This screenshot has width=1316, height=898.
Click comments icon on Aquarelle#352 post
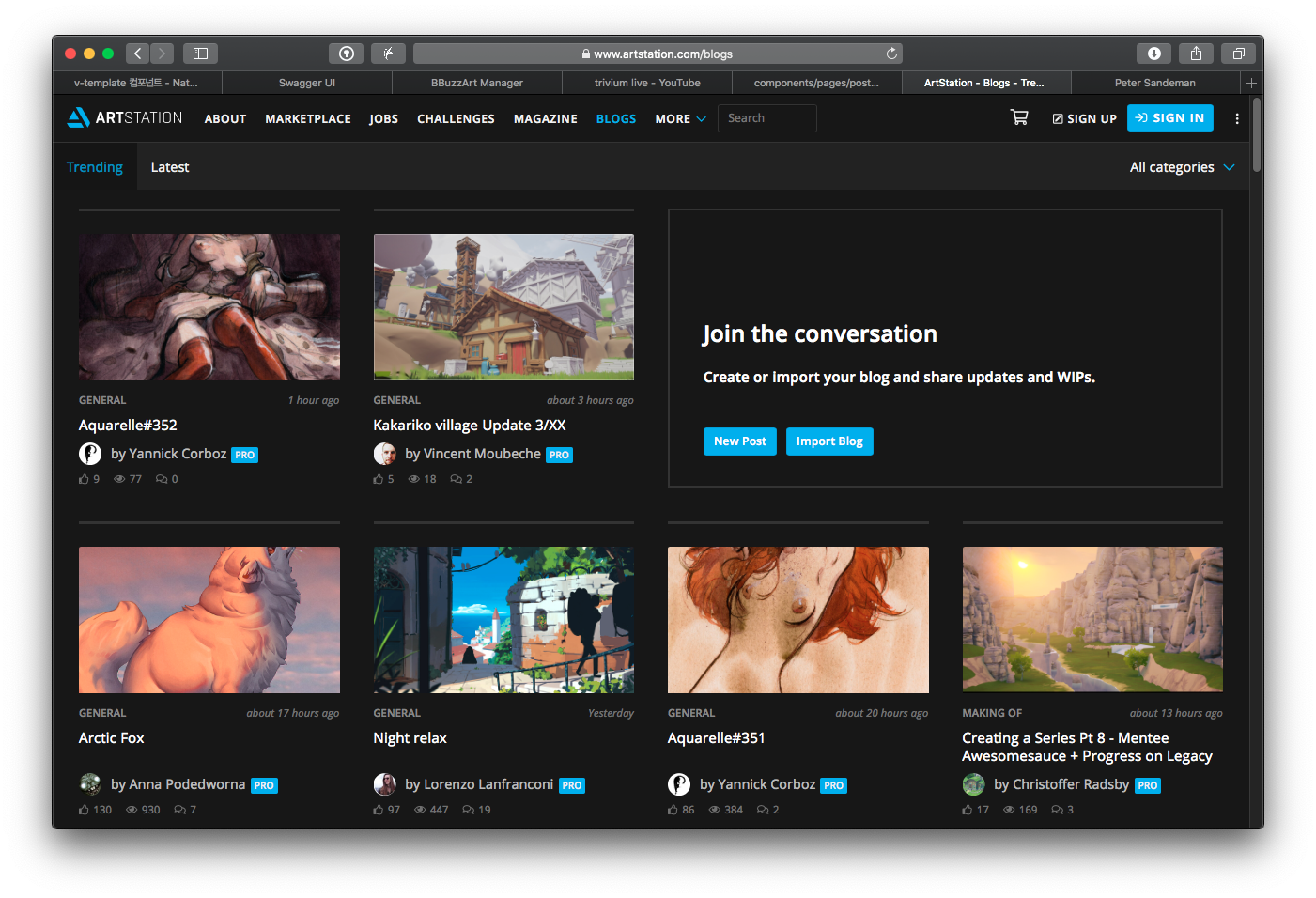162,479
